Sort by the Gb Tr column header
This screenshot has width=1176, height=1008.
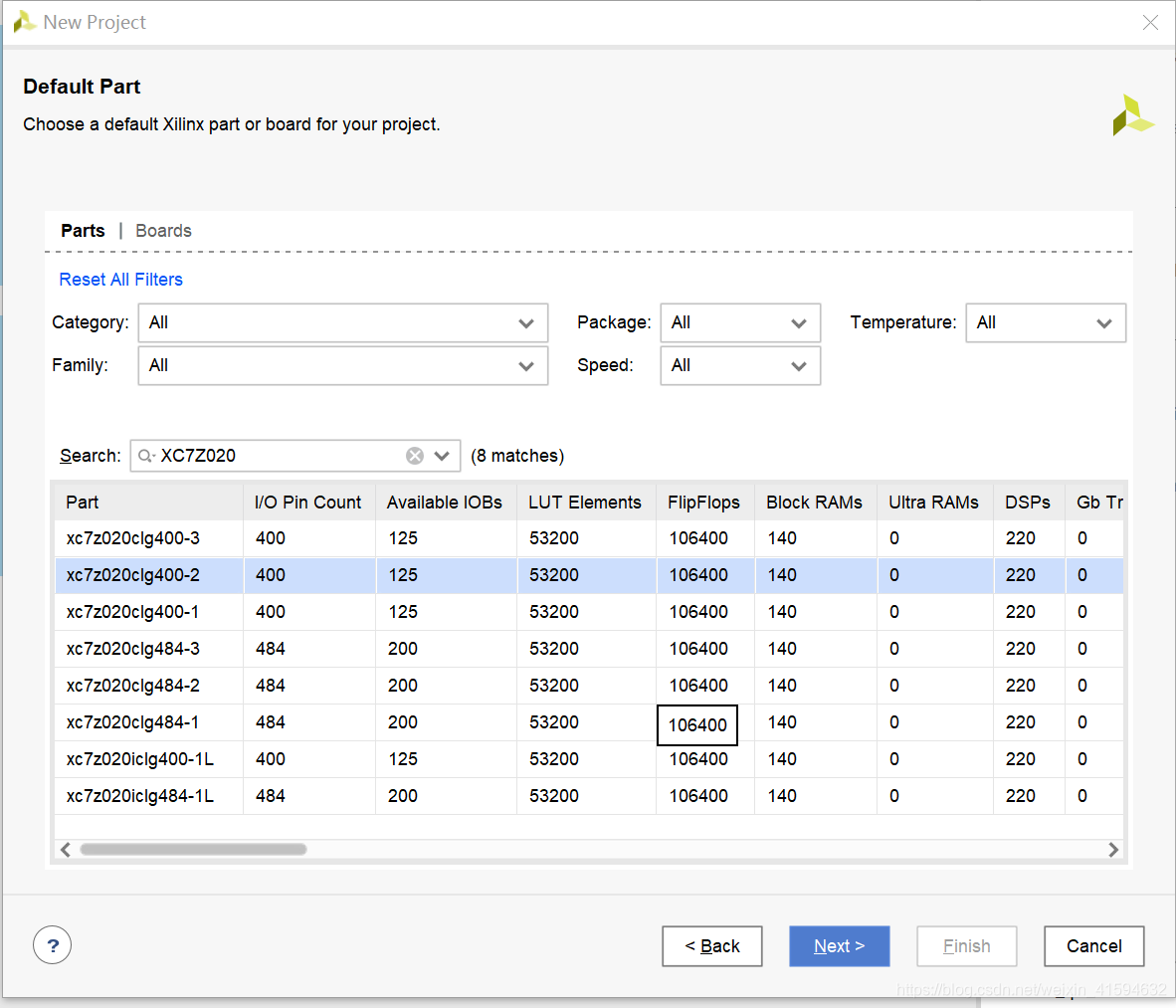[x=1094, y=502]
